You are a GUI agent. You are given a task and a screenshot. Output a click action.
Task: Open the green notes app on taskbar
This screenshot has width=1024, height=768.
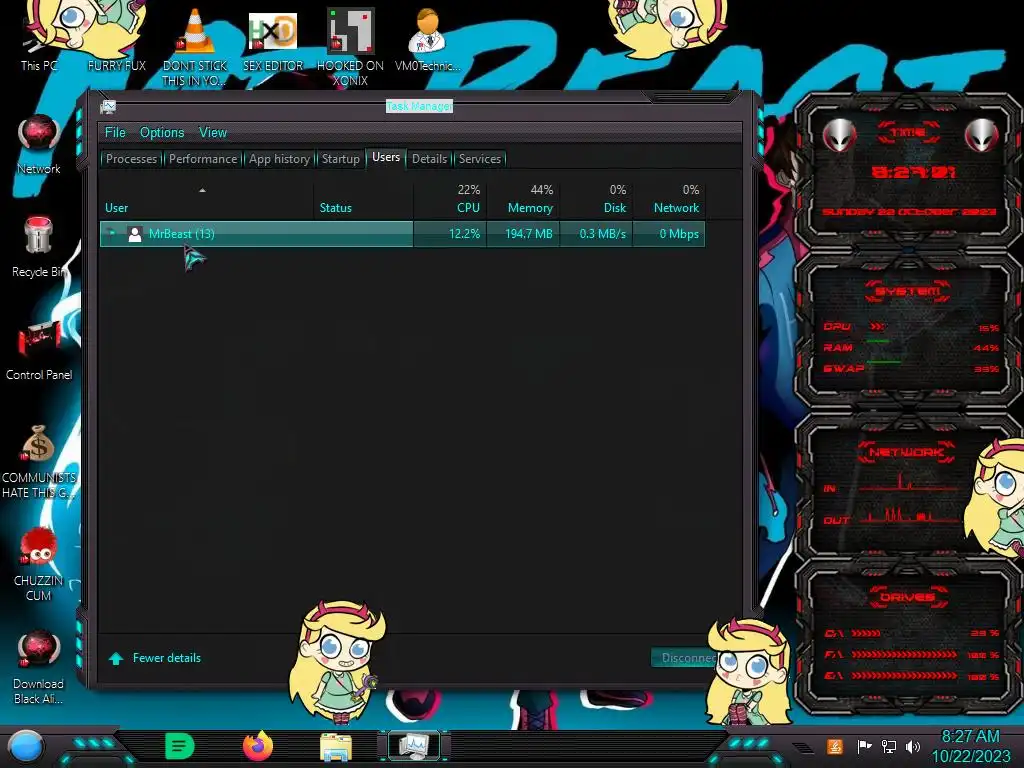[180, 746]
